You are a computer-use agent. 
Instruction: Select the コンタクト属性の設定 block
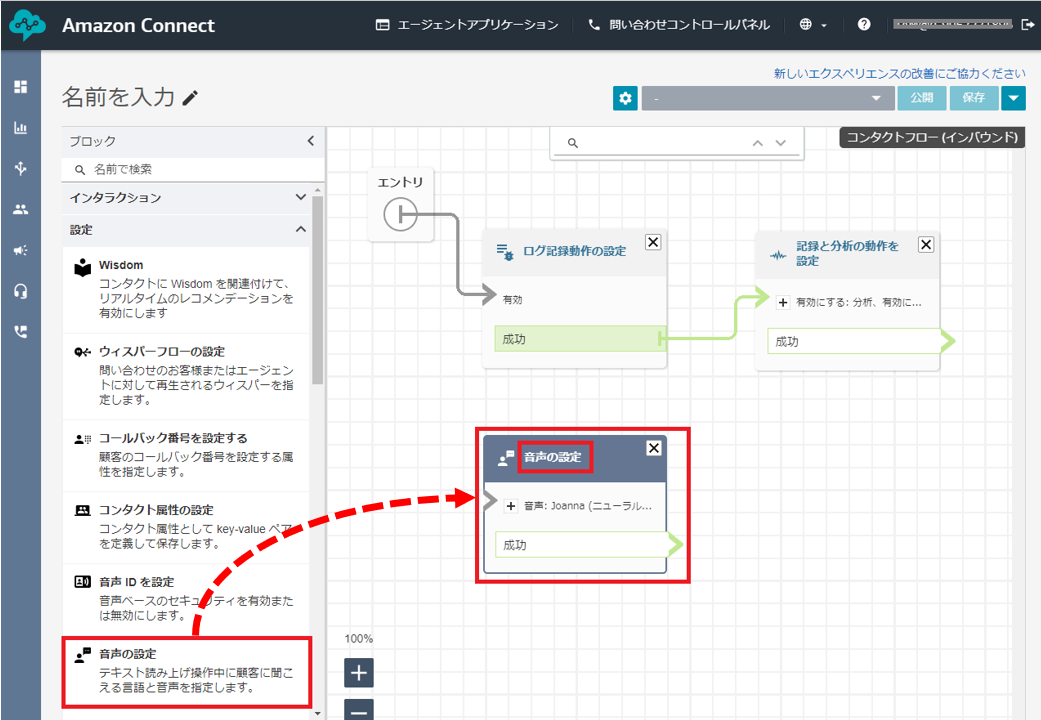pyautogui.click(x=186, y=527)
